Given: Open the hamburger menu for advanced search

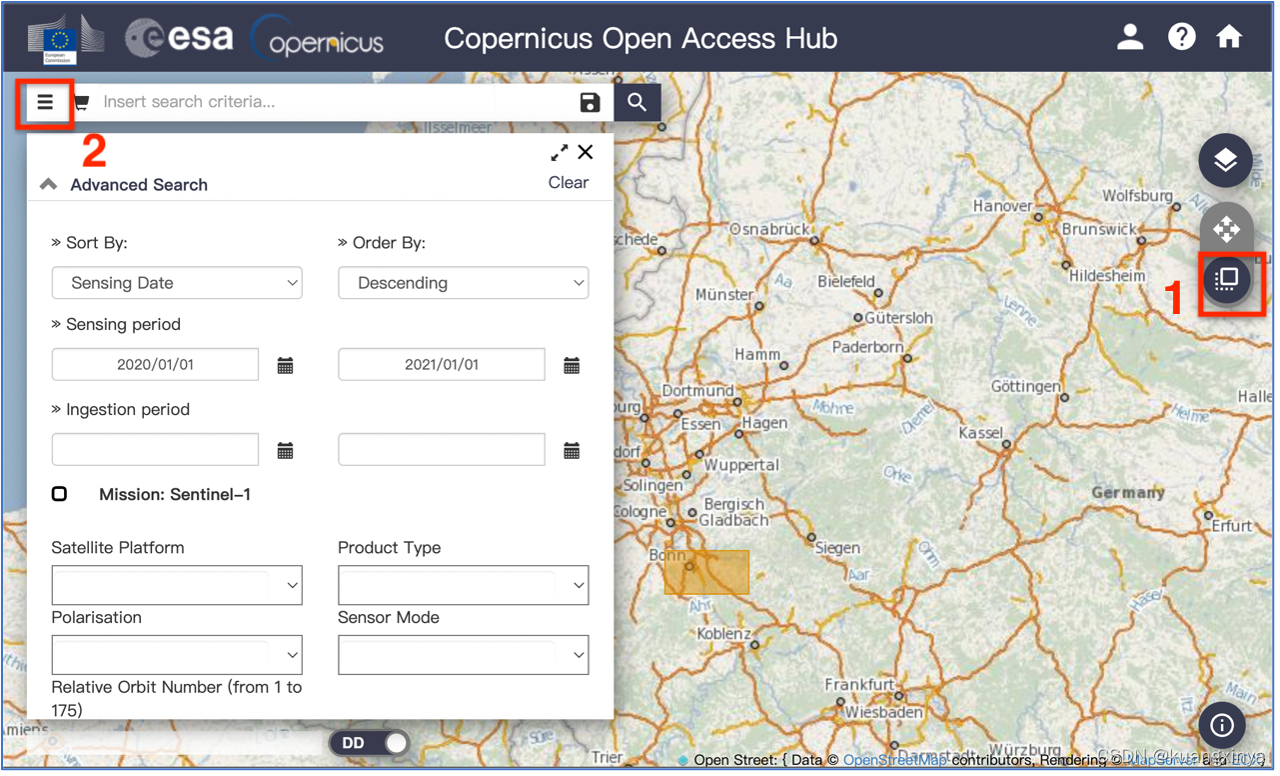Looking at the screenshot, I should coord(45,102).
